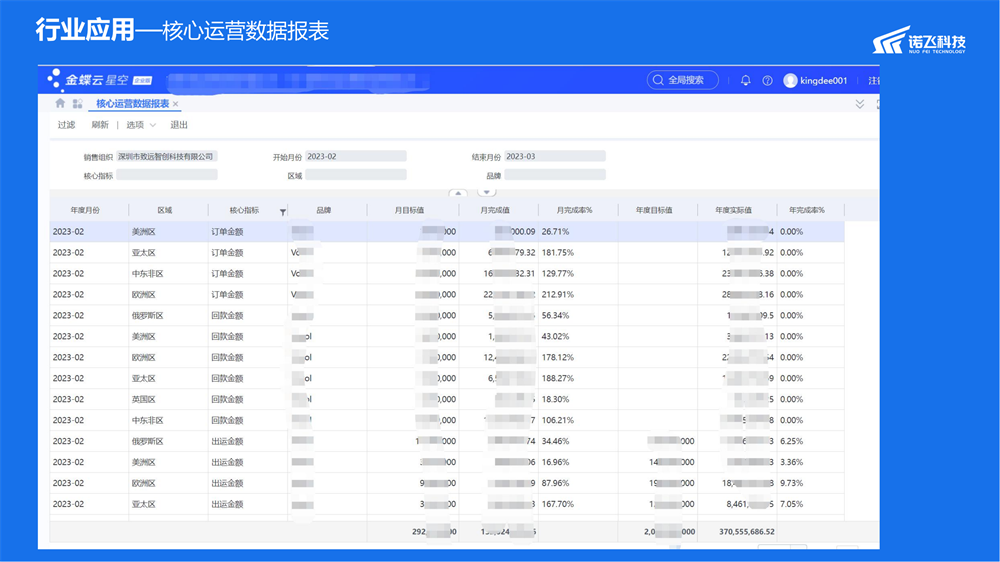Select the cell showing 178.12%
The width and height of the screenshot is (1000, 562).
(x=578, y=357)
